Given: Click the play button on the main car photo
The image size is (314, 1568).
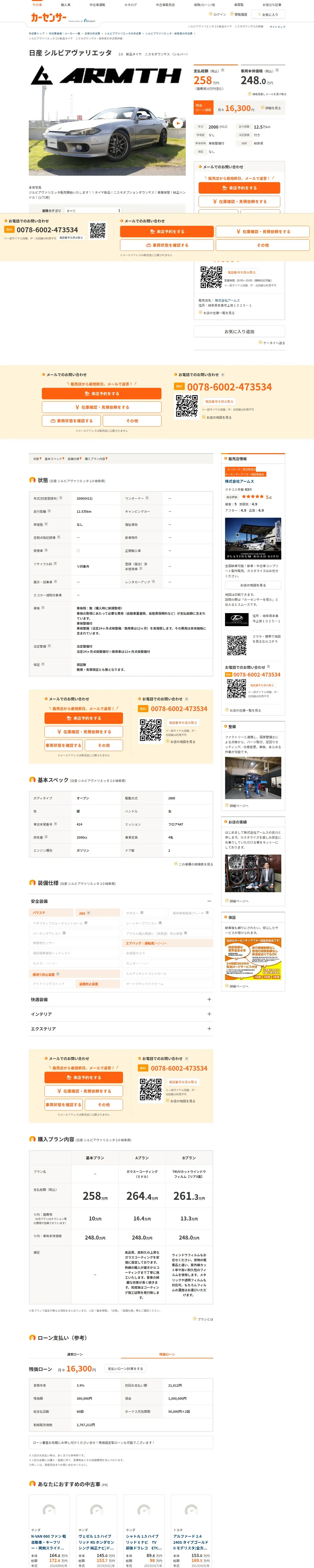Looking at the screenshot, I should click(177, 123).
